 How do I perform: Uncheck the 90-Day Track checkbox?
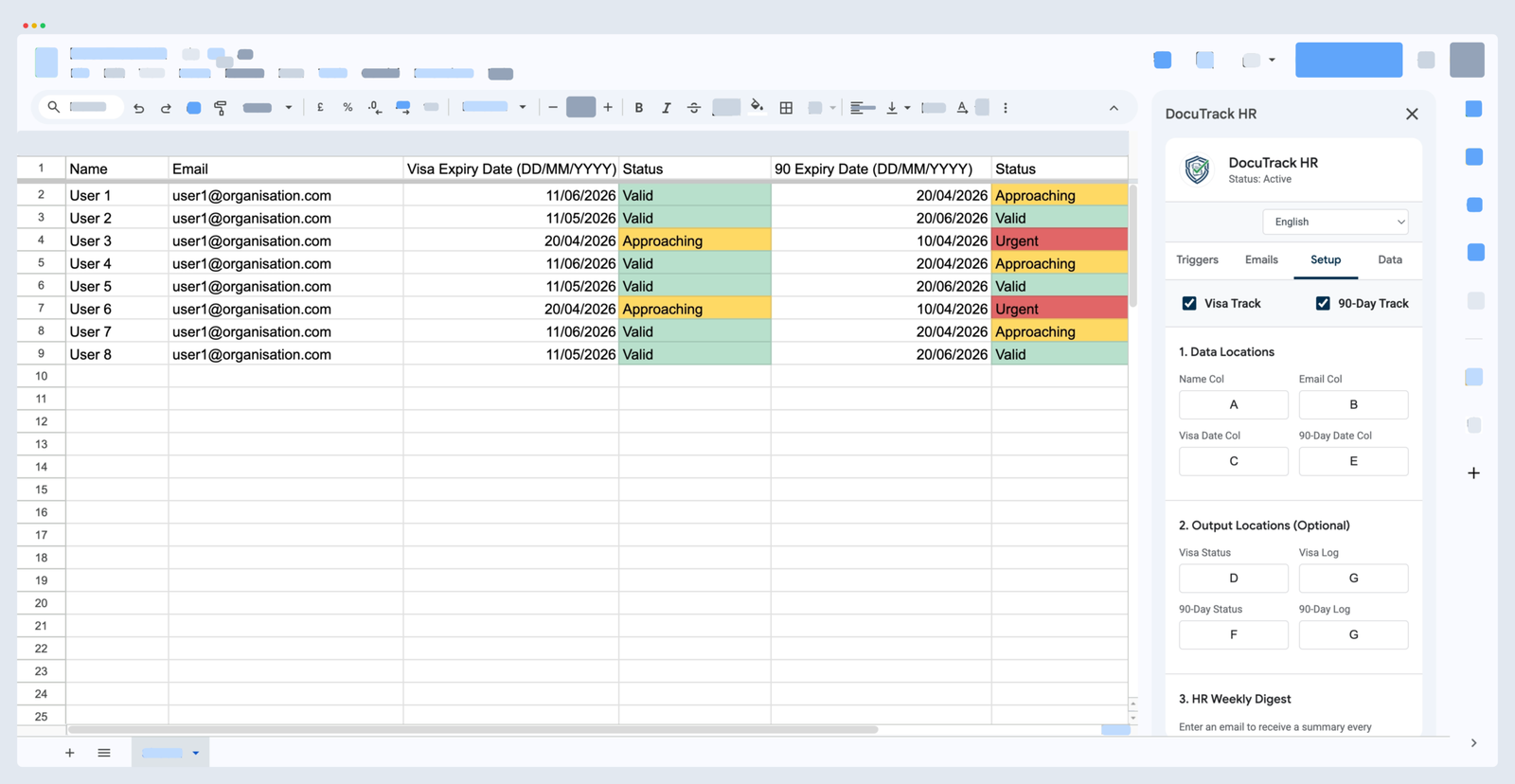[x=1323, y=303]
